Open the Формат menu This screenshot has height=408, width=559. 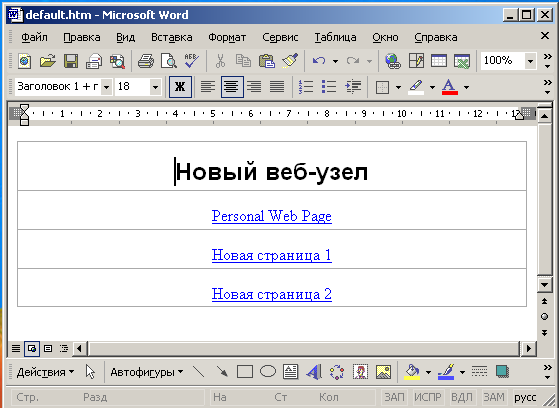point(227,37)
